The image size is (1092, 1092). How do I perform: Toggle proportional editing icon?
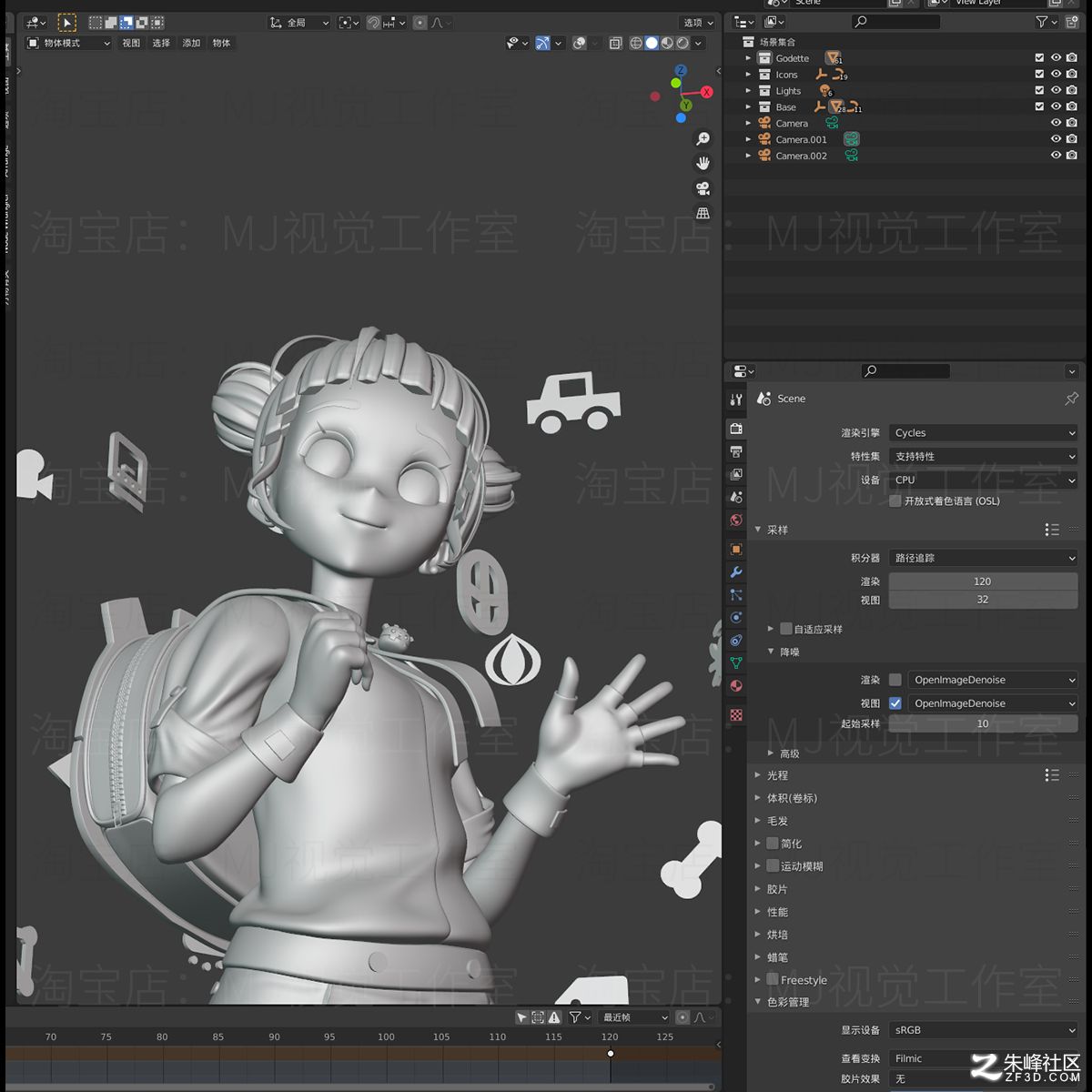point(420,23)
